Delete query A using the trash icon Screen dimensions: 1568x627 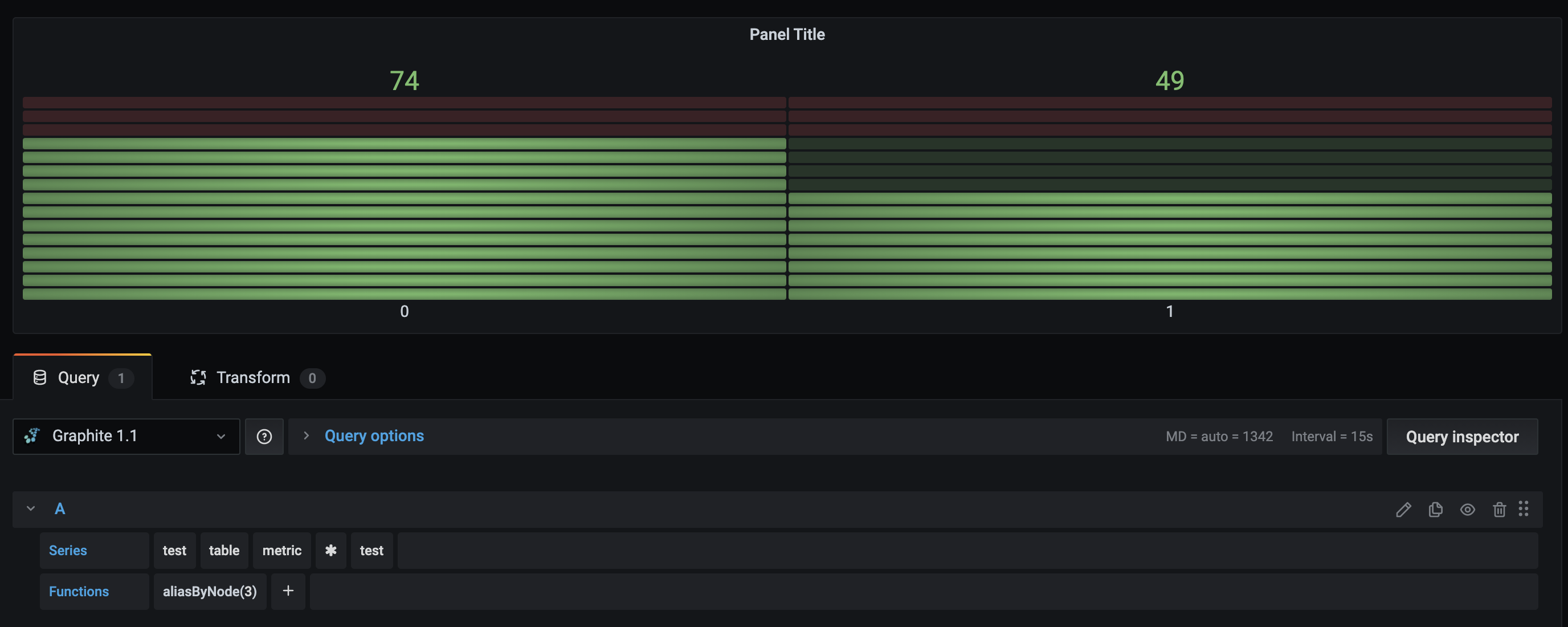coord(1498,510)
